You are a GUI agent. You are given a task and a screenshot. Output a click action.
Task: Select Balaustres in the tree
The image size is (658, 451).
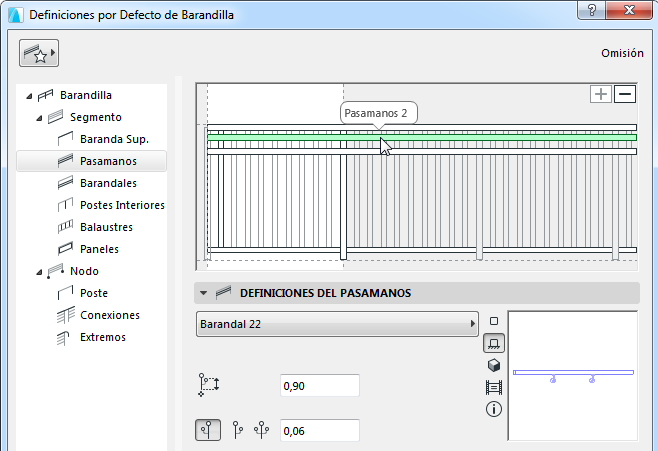(x=106, y=227)
